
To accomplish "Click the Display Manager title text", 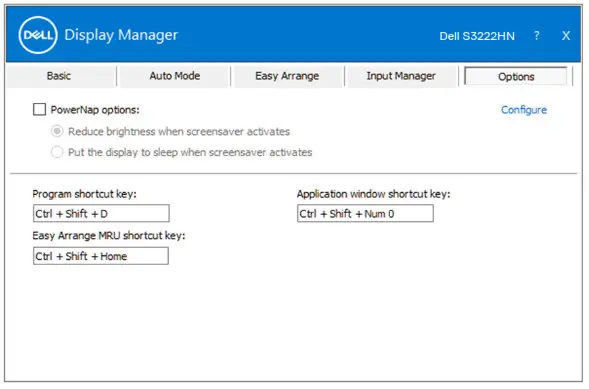I will click(x=121, y=35).
